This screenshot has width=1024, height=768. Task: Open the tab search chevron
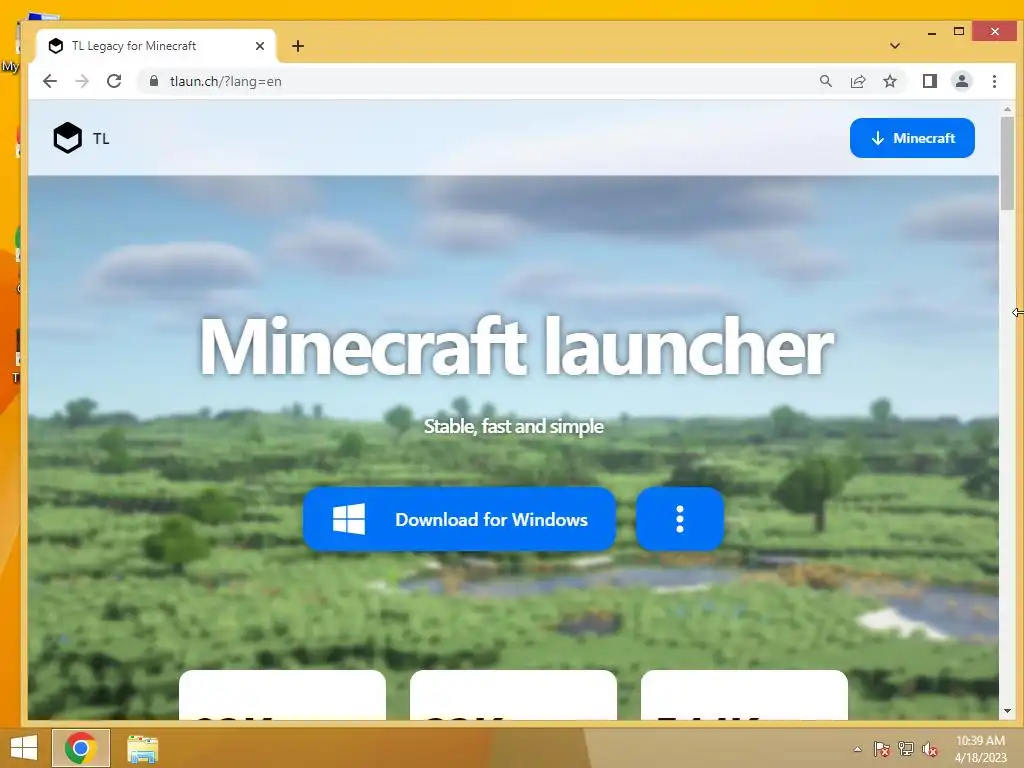pos(895,46)
